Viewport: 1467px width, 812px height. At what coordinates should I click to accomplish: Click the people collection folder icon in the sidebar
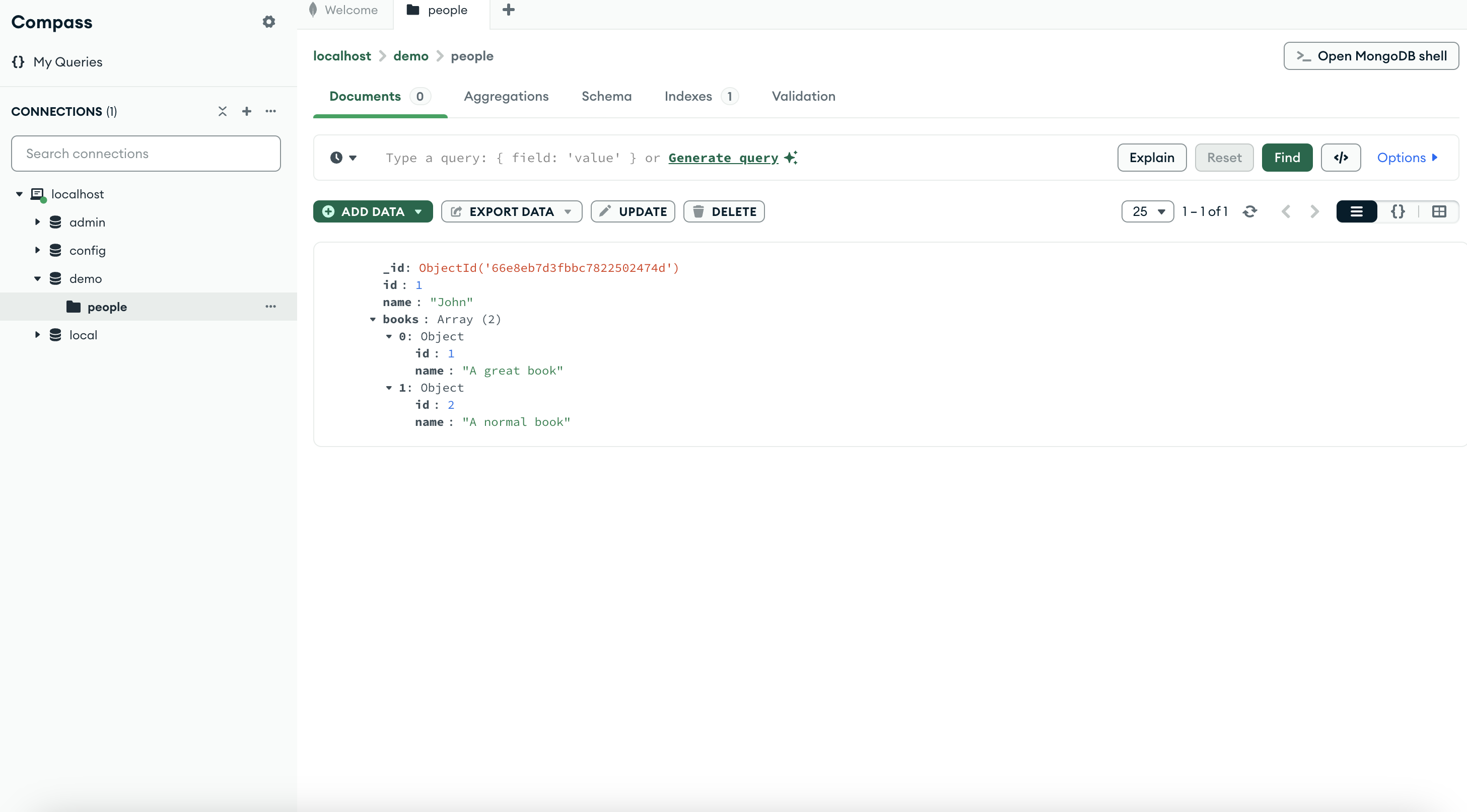click(x=74, y=307)
